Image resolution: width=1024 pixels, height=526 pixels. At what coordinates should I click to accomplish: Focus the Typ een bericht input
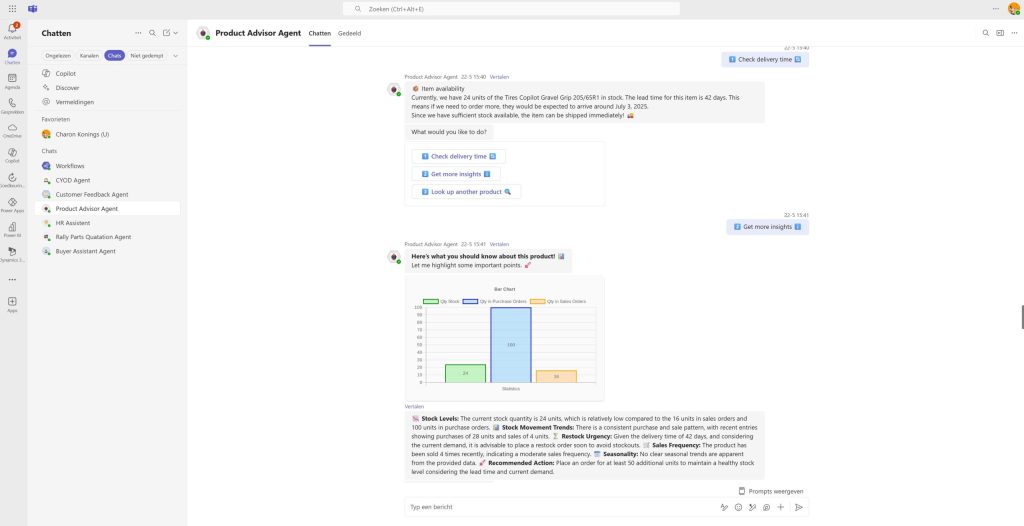[x=562, y=507]
